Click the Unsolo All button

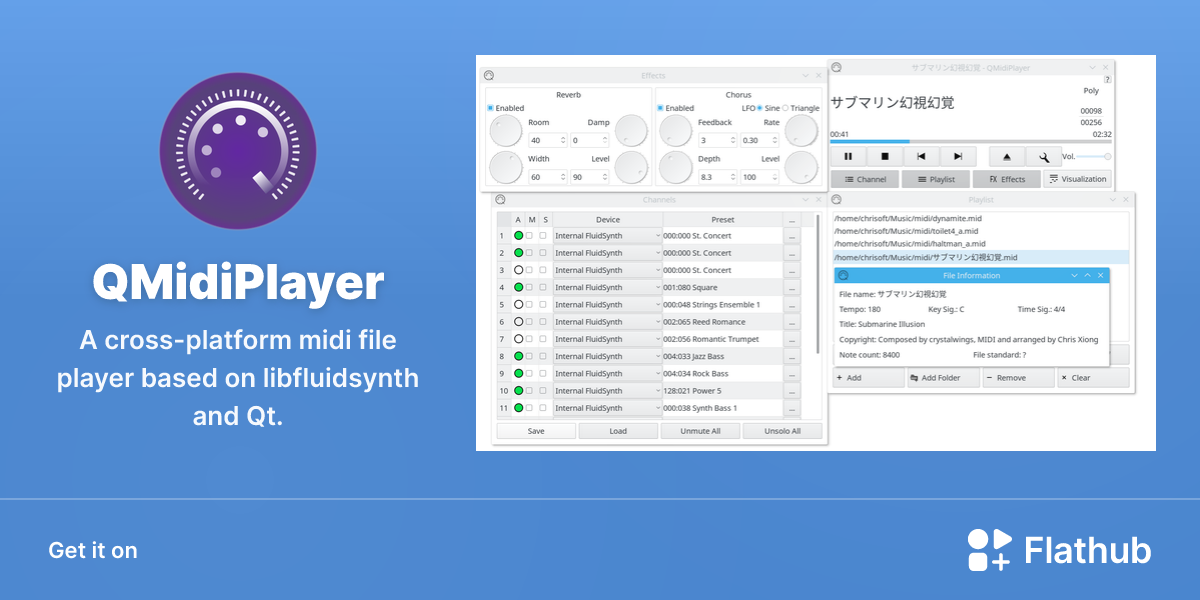pyautogui.click(x=782, y=431)
